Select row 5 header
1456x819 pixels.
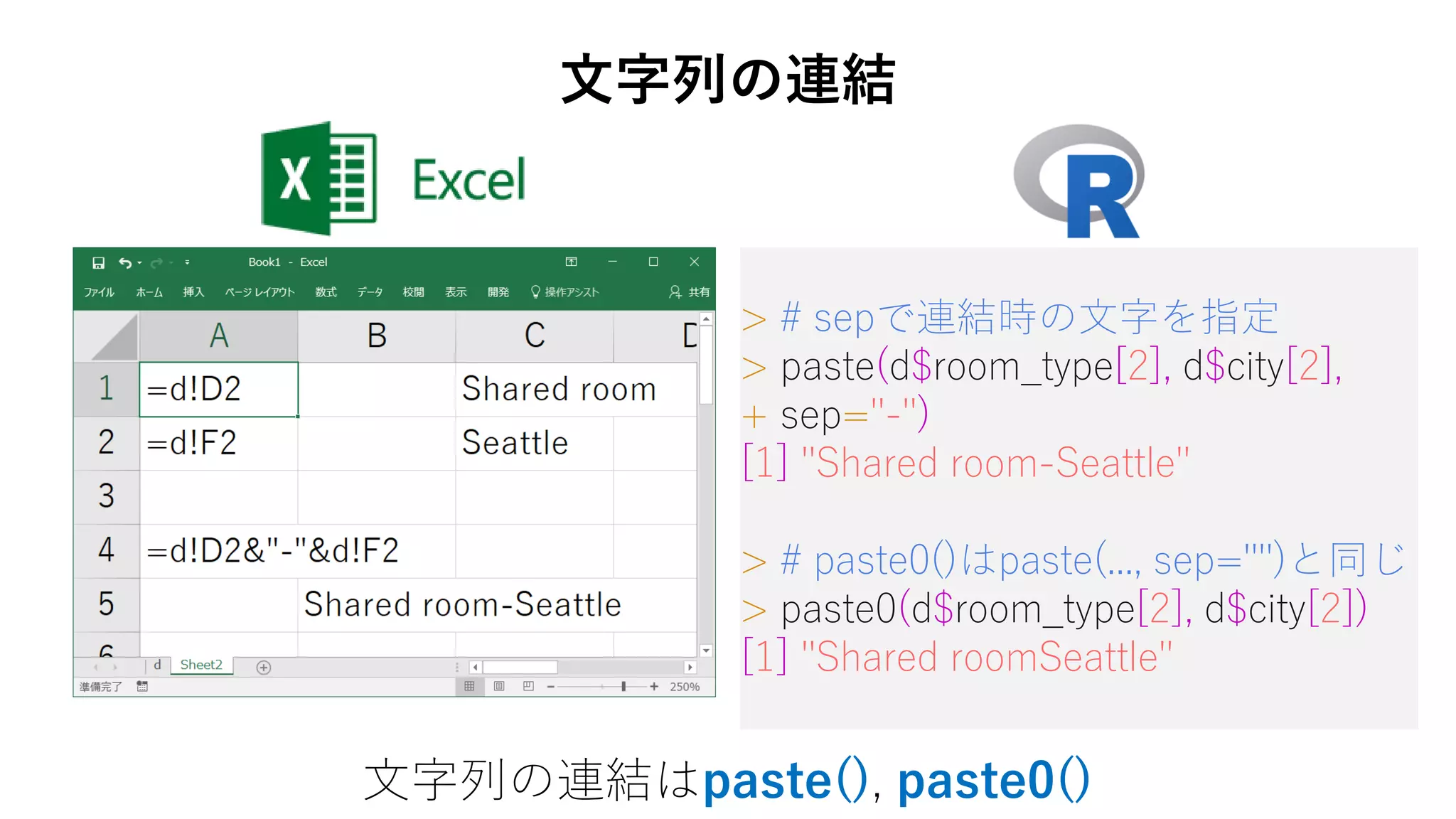pyautogui.click(x=107, y=605)
